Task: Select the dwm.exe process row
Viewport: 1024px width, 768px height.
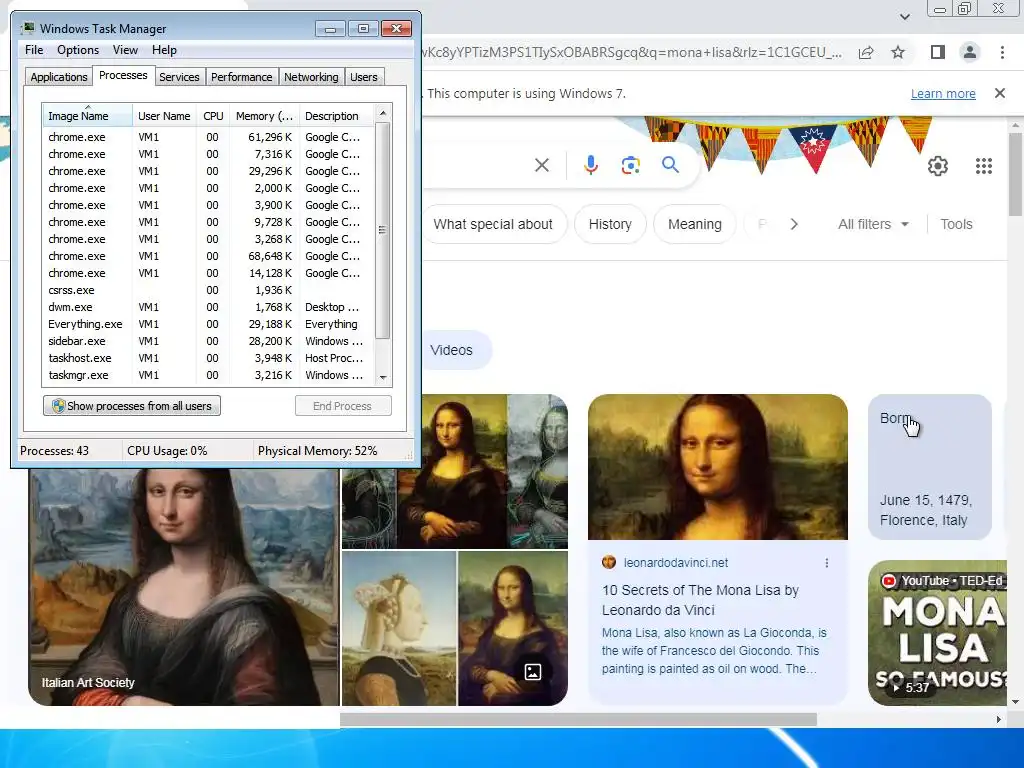Action: [208, 307]
